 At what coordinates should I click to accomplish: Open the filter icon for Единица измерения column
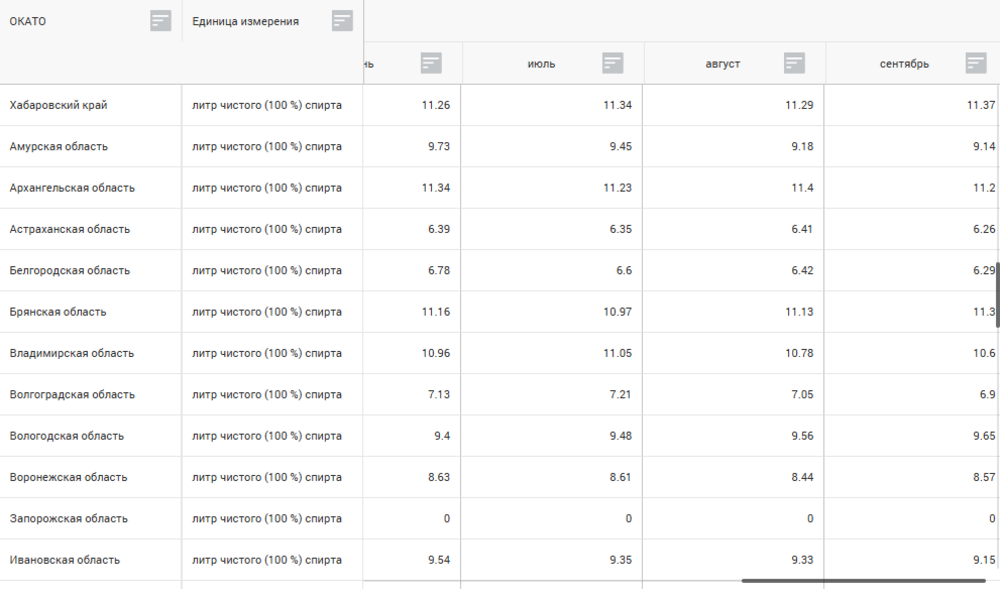click(342, 21)
